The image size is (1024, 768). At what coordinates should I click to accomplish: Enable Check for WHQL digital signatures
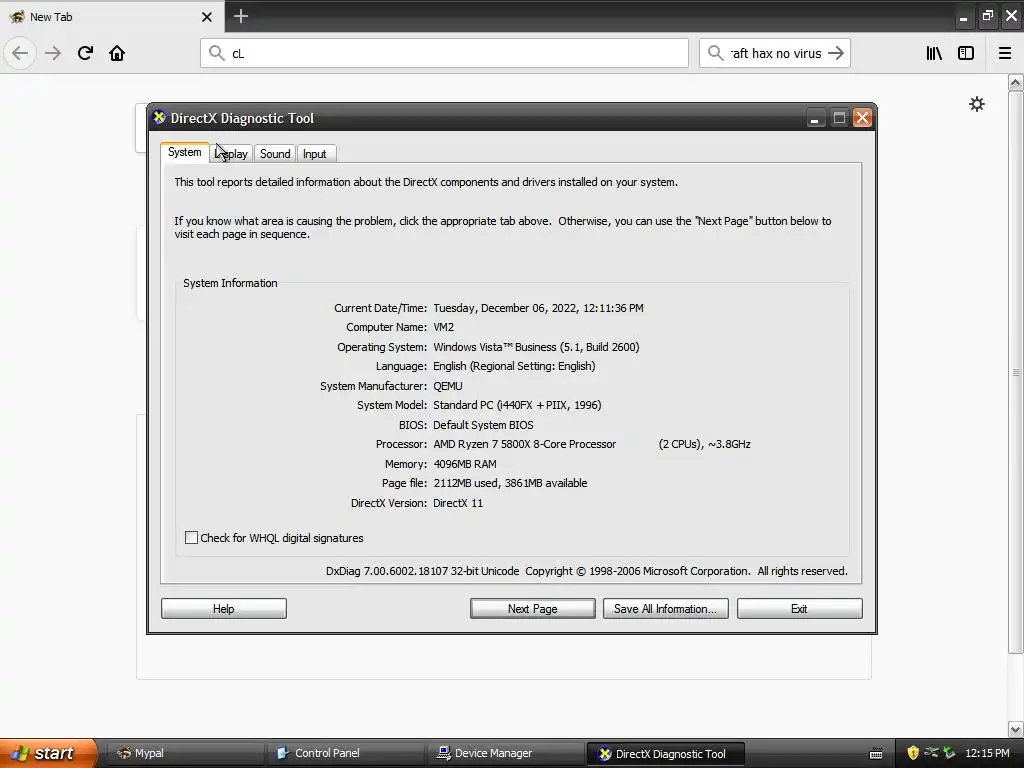[191, 537]
